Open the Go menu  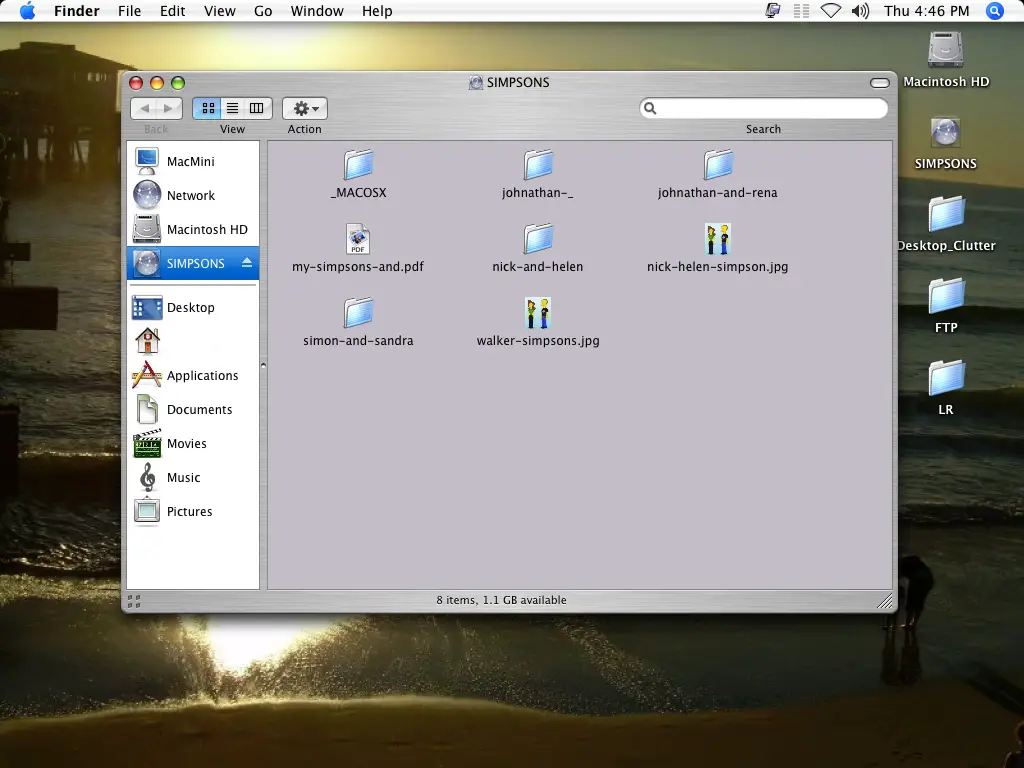263,11
